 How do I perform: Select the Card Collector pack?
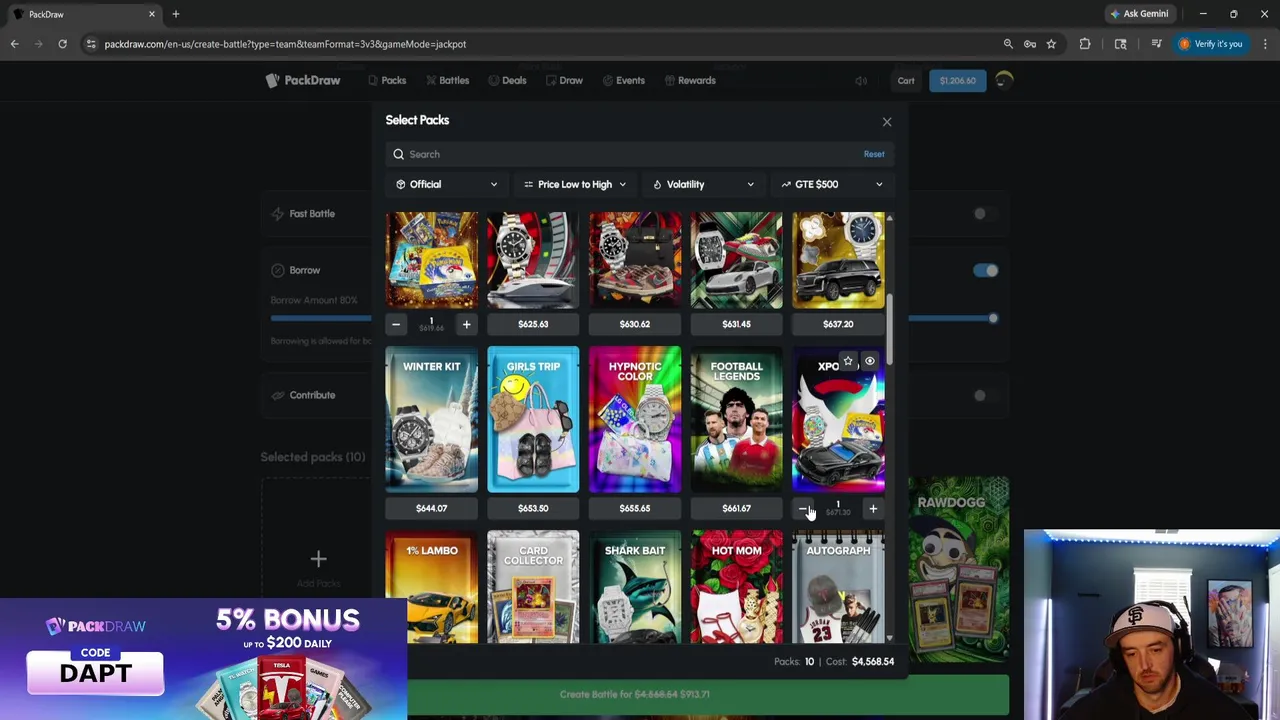533,587
